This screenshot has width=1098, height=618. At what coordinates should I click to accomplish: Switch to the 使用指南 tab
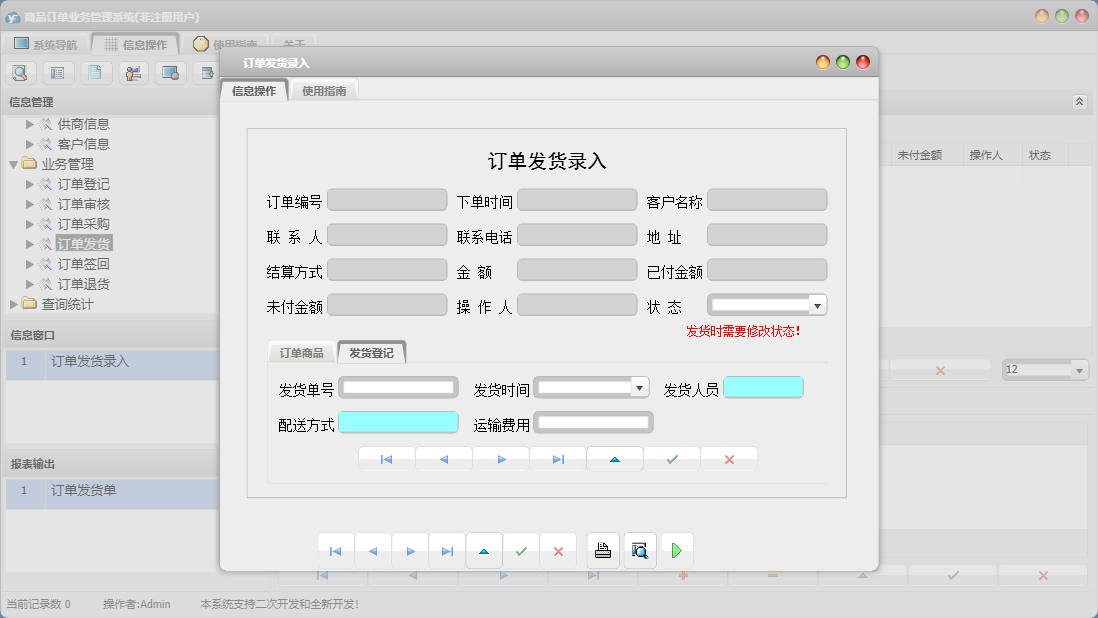tap(323, 89)
